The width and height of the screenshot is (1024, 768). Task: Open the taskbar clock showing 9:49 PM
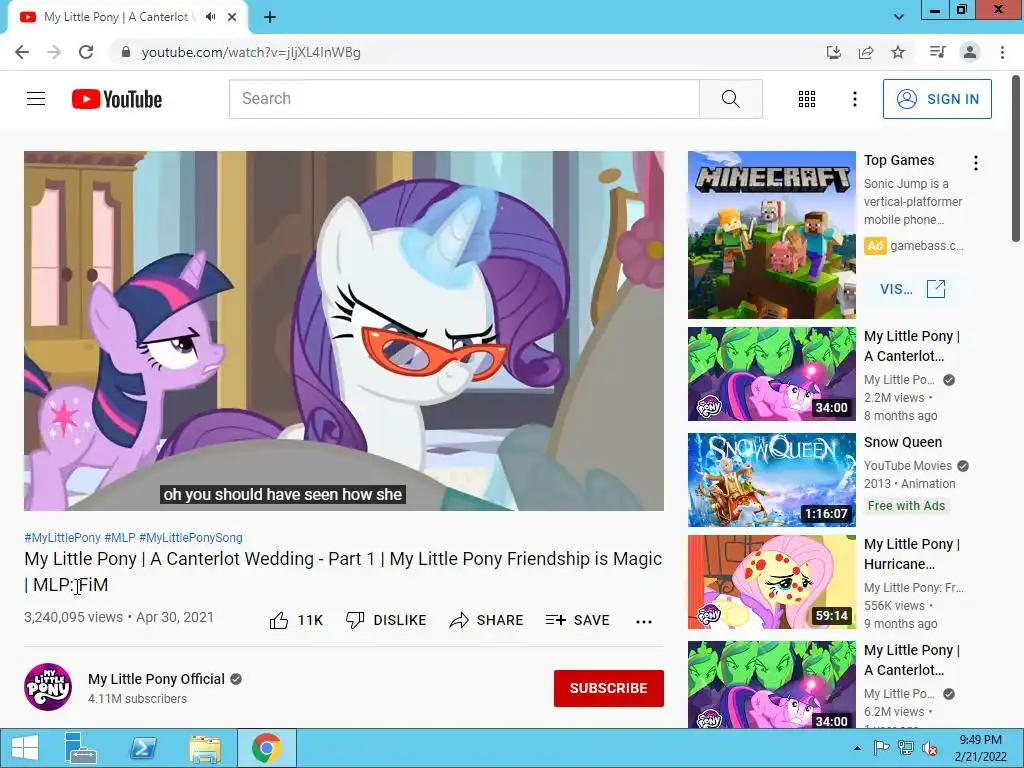point(980,748)
